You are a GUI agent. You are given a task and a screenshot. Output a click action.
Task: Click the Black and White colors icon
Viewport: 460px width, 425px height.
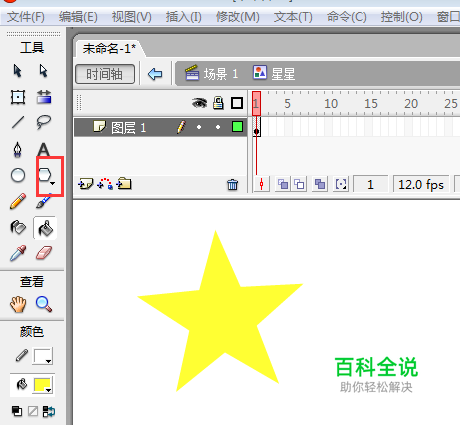coord(17,411)
